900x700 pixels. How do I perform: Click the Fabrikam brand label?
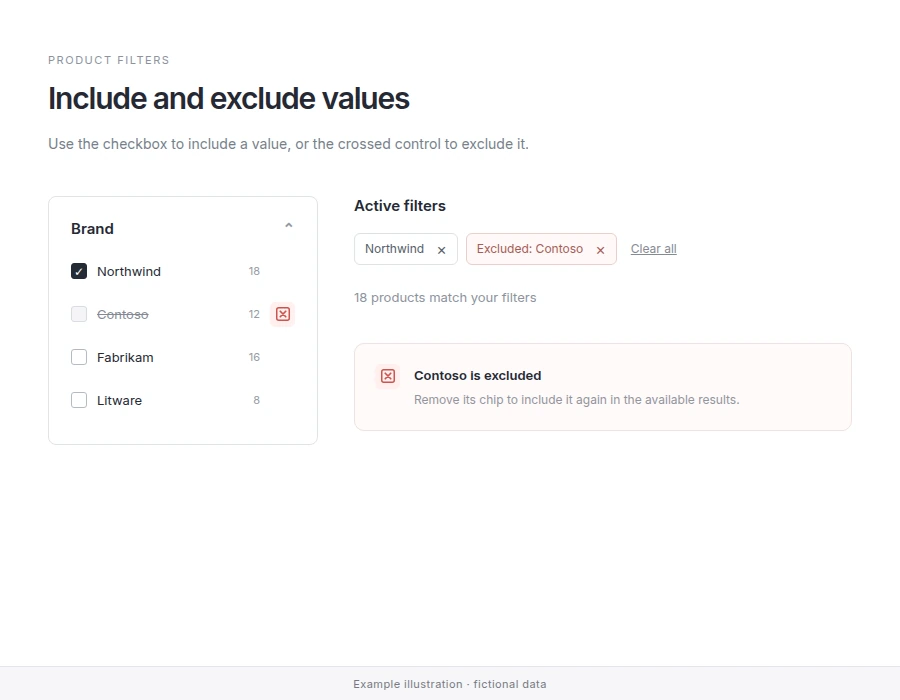pyautogui.click(x=125, y=357)
